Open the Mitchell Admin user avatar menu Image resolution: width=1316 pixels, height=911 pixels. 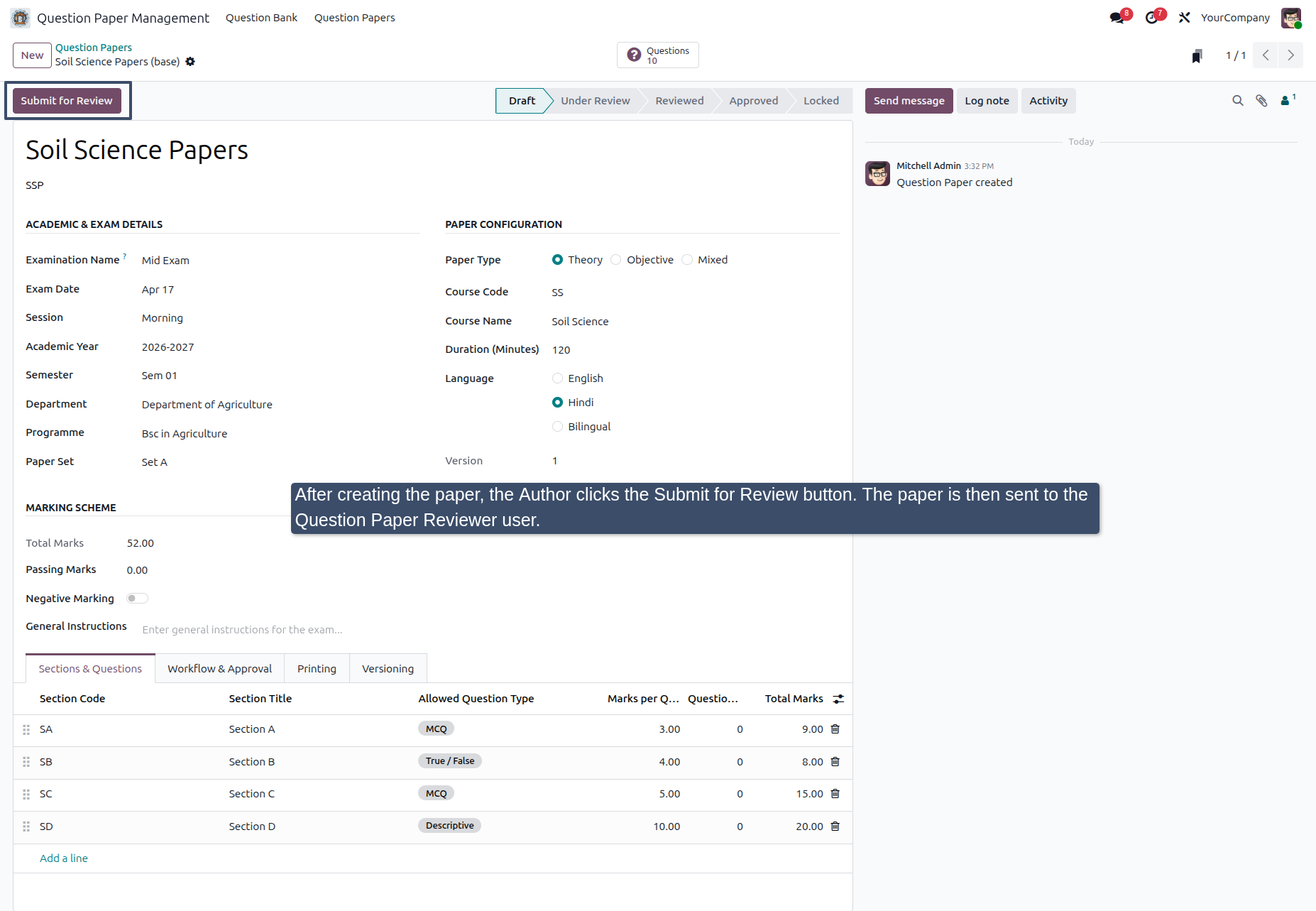(x=1291, y=18)
